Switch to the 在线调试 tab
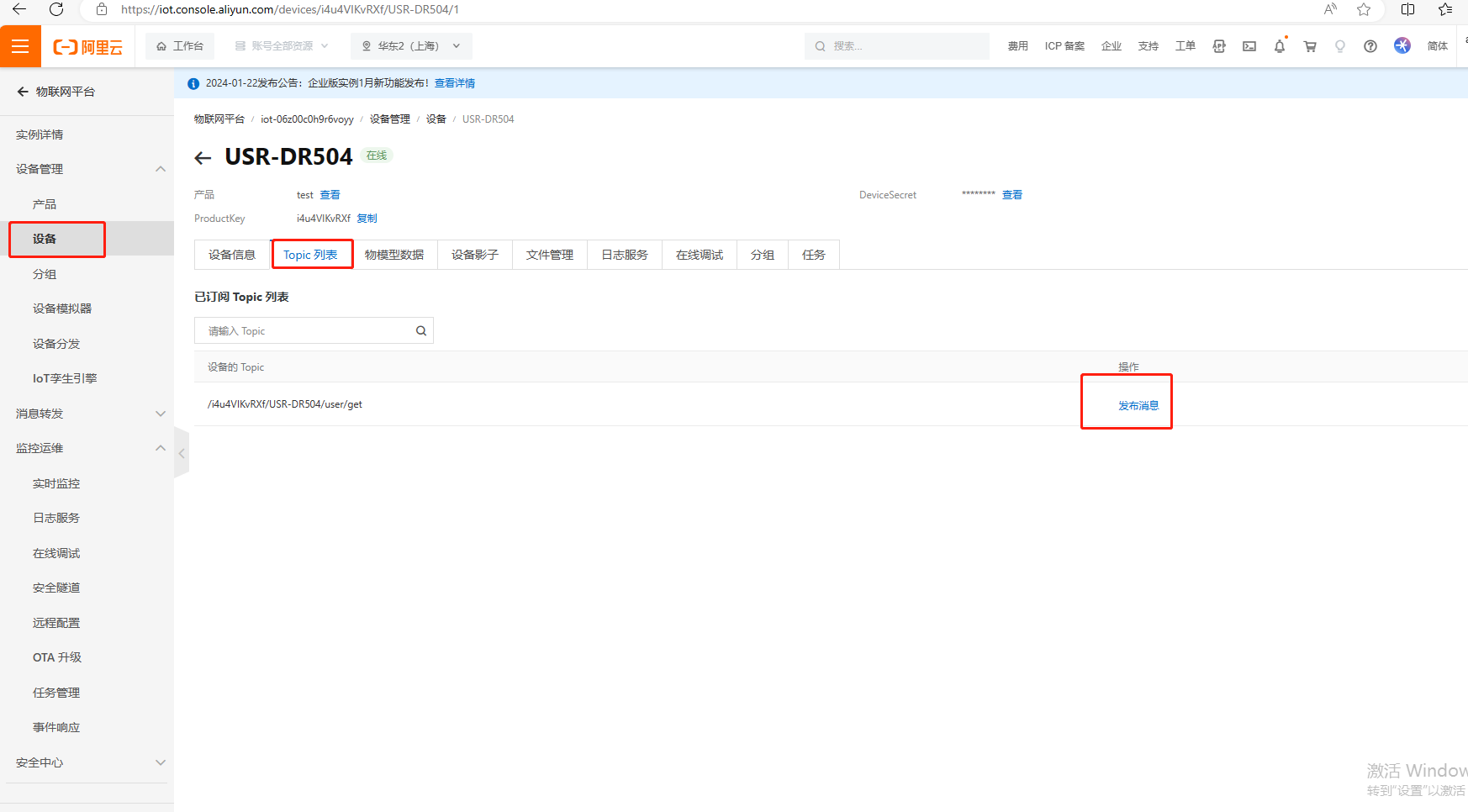1468x812 pixels. click(699, 255)
